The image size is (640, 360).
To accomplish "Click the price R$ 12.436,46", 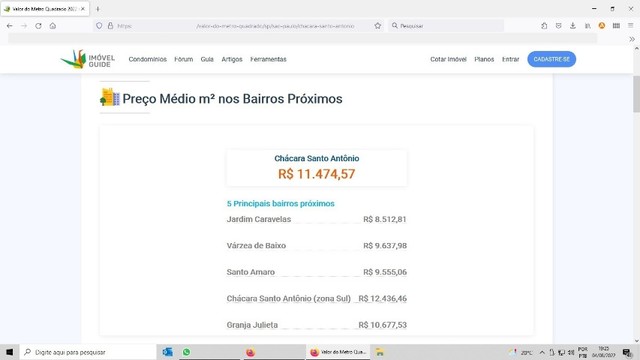I will point(382,298).
